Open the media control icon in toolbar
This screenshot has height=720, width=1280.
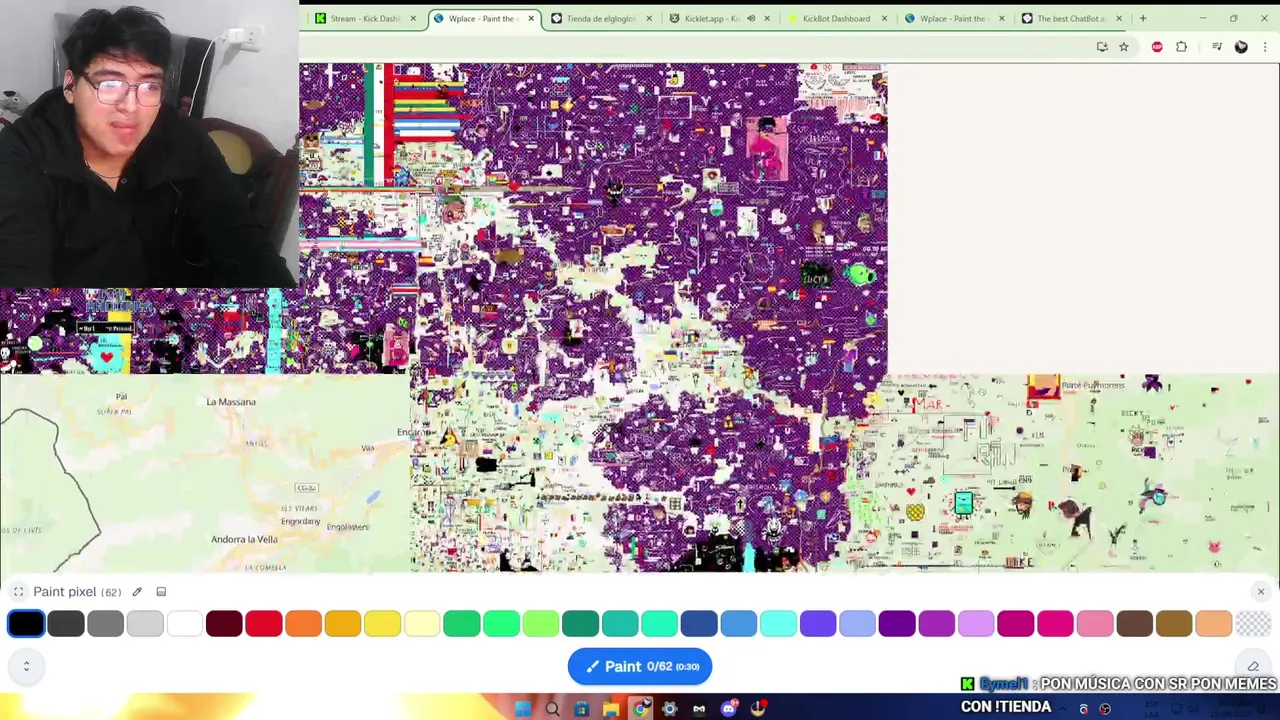[x=1217, y=47]
